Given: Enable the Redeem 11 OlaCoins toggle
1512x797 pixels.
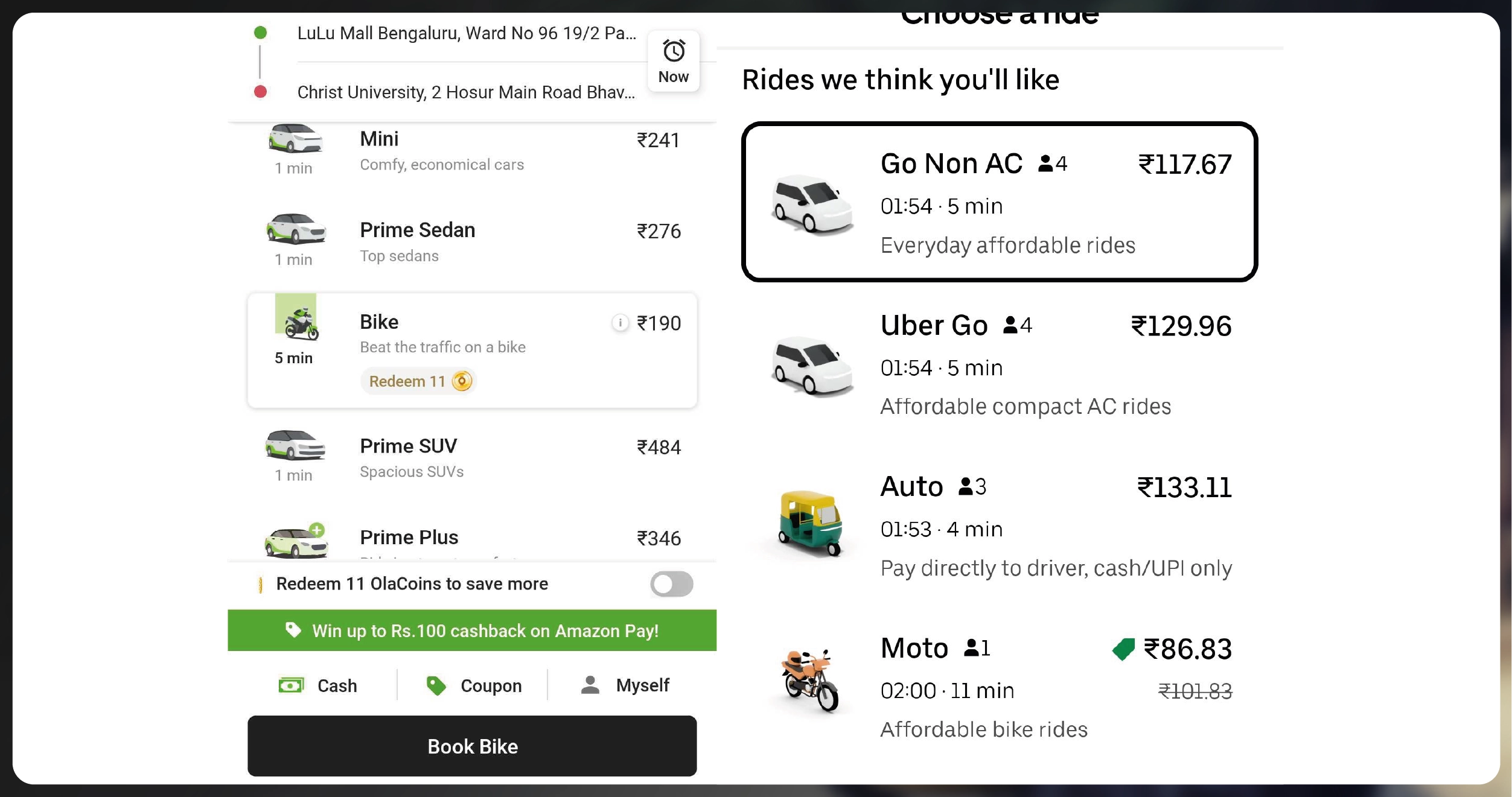Looking at the screenshot, I should click(x=672, y=583).
